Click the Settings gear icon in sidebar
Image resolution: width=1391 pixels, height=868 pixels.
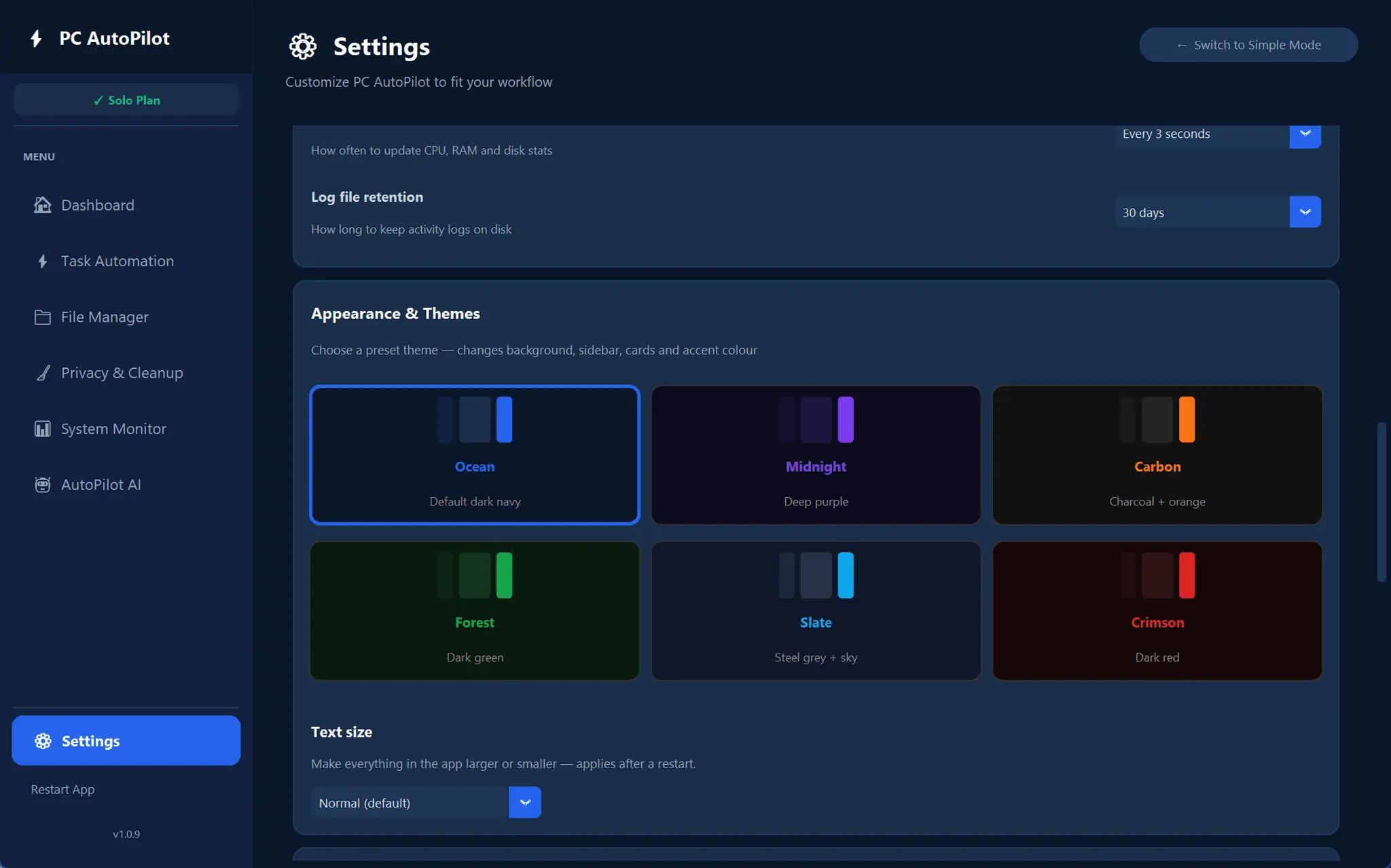point(43,741)
